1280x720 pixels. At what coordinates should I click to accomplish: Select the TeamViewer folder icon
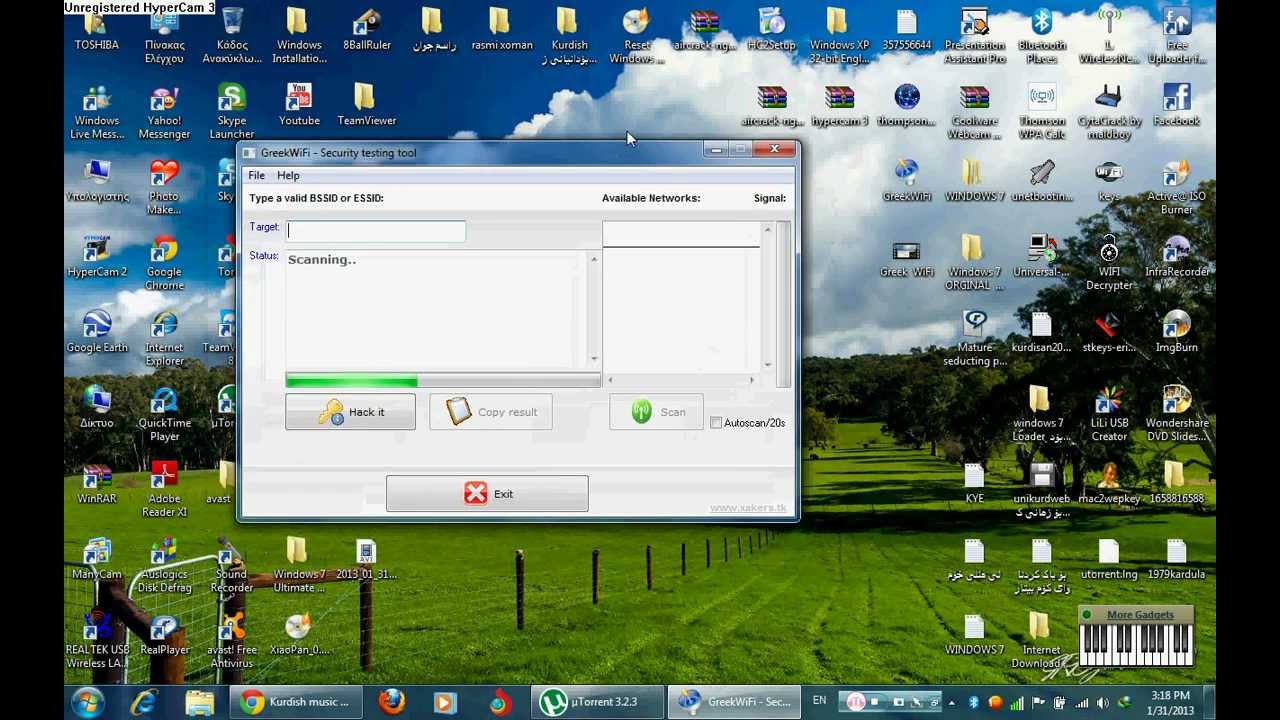(367, 105)
